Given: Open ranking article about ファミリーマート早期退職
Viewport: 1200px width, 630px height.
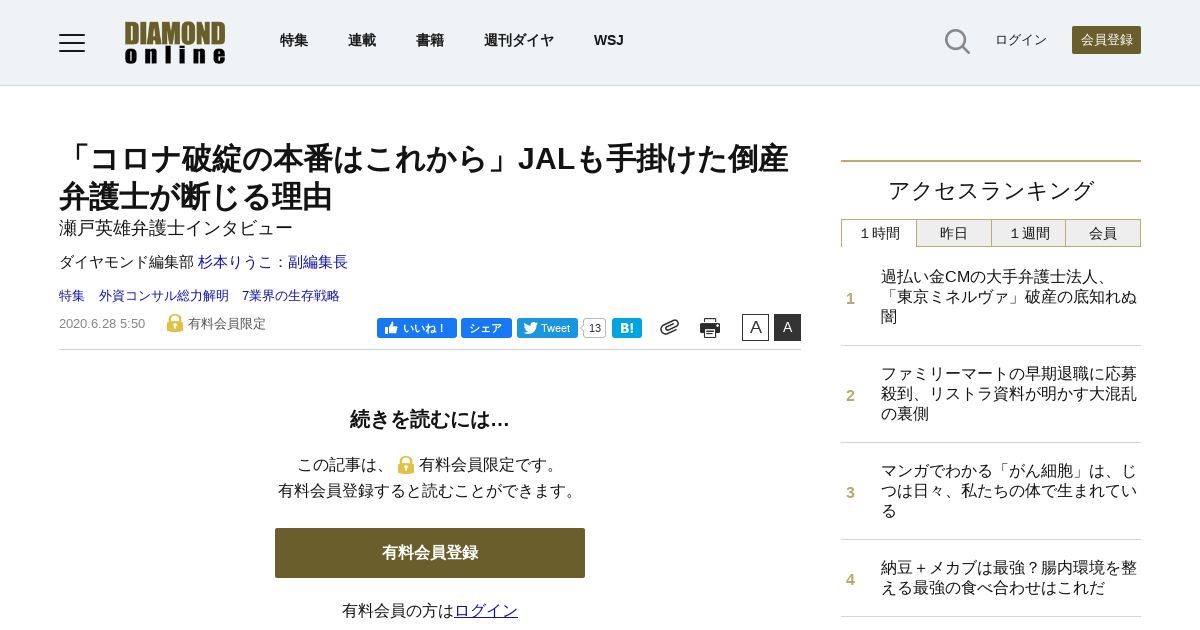Looking at the screenshot, I should click(1009, 394).
